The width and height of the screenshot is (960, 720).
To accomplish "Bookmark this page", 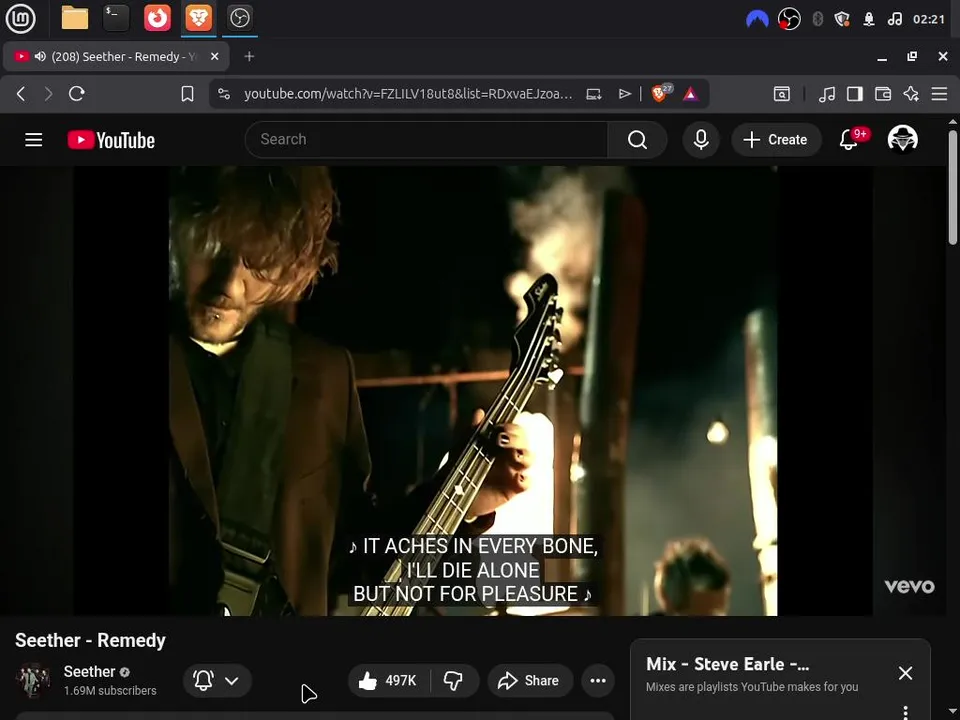I will pos(187,94).
